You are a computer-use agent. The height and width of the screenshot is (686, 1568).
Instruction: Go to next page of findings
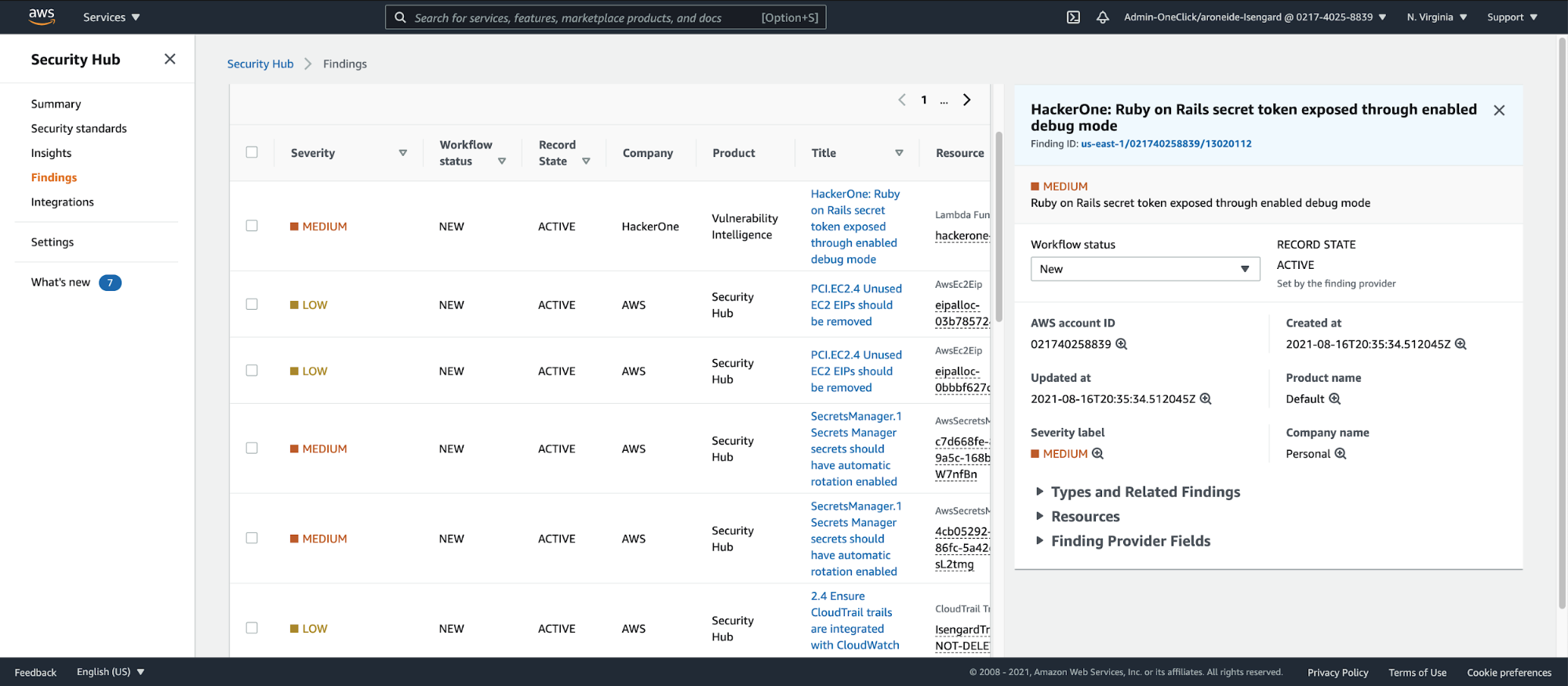pos(967,100)
